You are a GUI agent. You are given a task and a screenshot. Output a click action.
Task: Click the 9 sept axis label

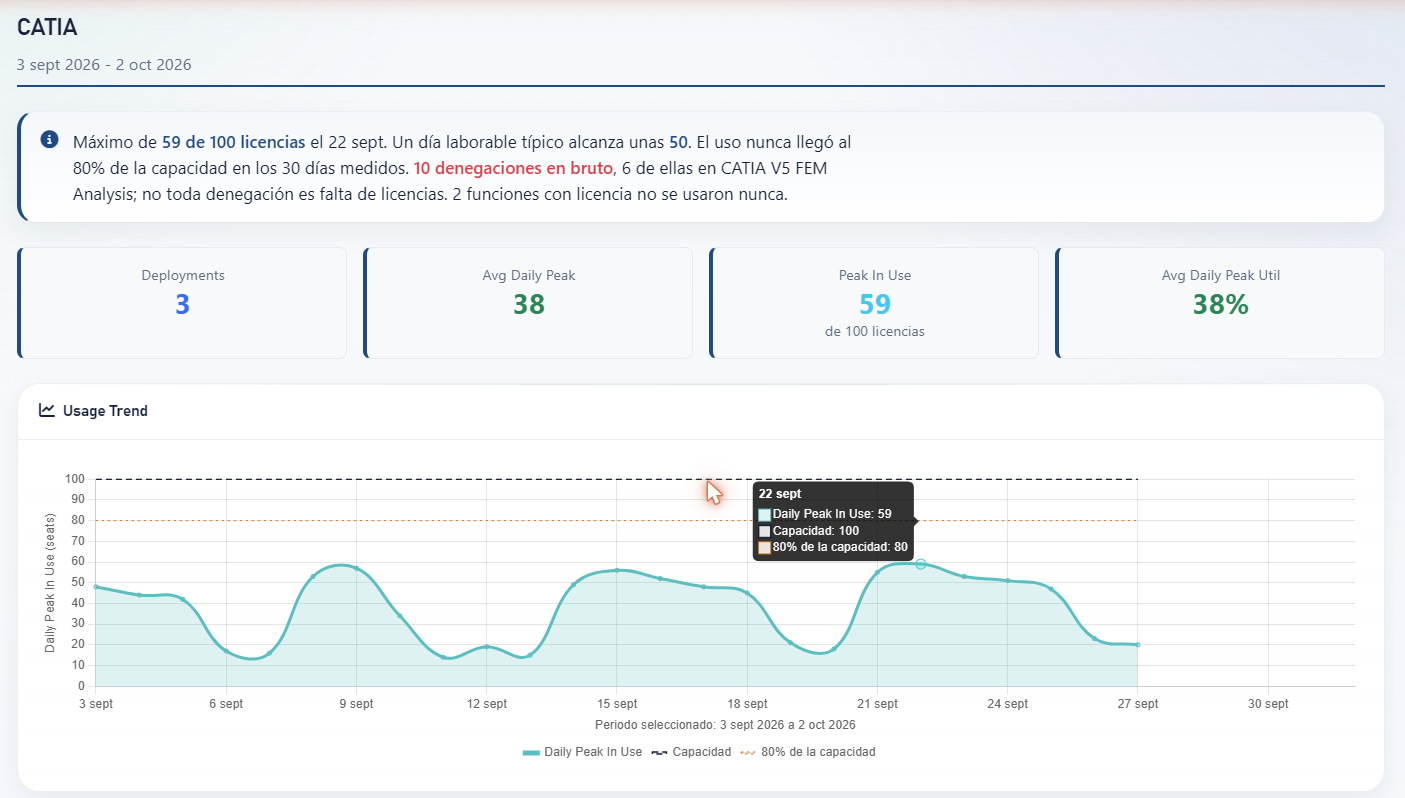356,704
